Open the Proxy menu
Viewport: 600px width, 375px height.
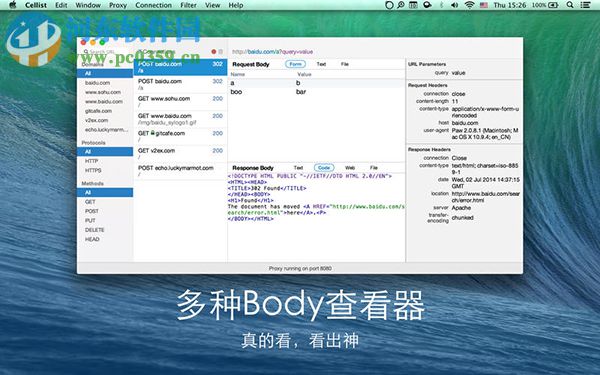click(x=118, y=5)
